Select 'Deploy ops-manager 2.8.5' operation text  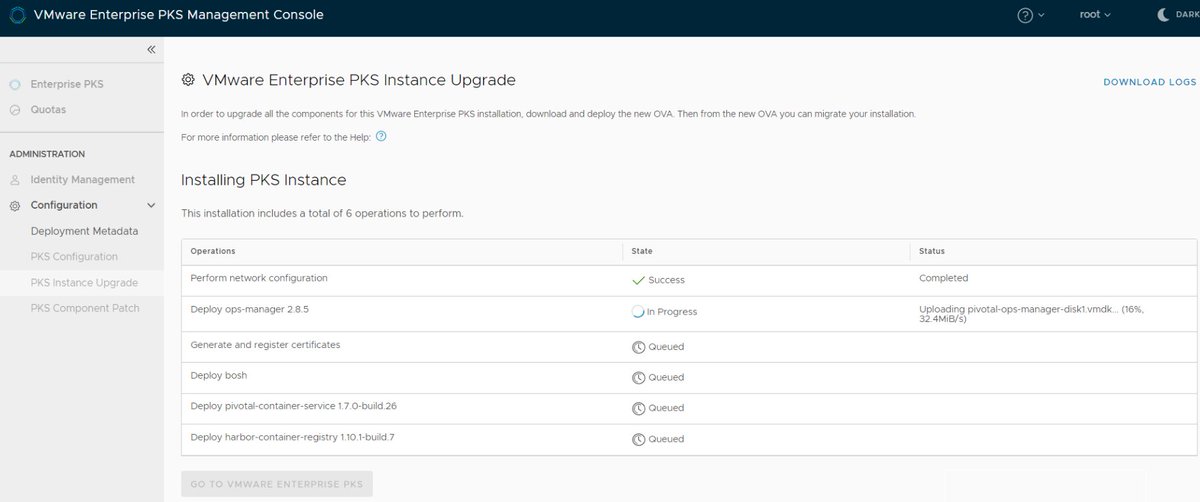click(x=249, y=310)
